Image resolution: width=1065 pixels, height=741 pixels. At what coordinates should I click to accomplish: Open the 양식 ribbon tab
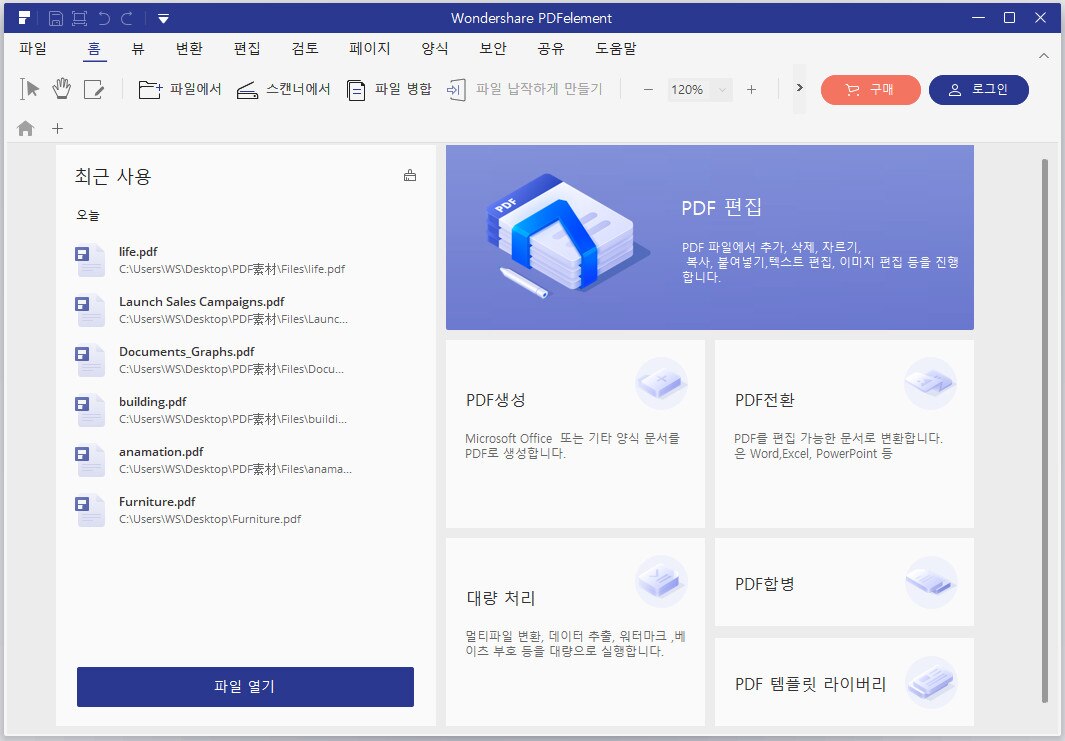coord(435,48)
